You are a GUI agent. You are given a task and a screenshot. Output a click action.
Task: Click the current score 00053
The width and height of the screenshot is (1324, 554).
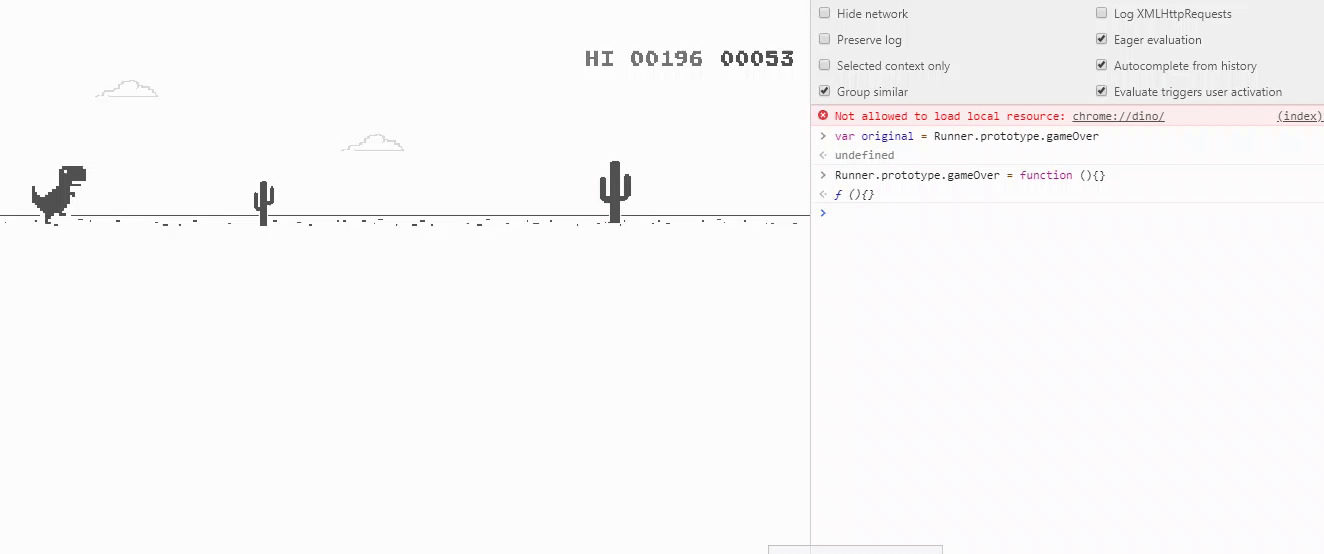click(757, 59)
